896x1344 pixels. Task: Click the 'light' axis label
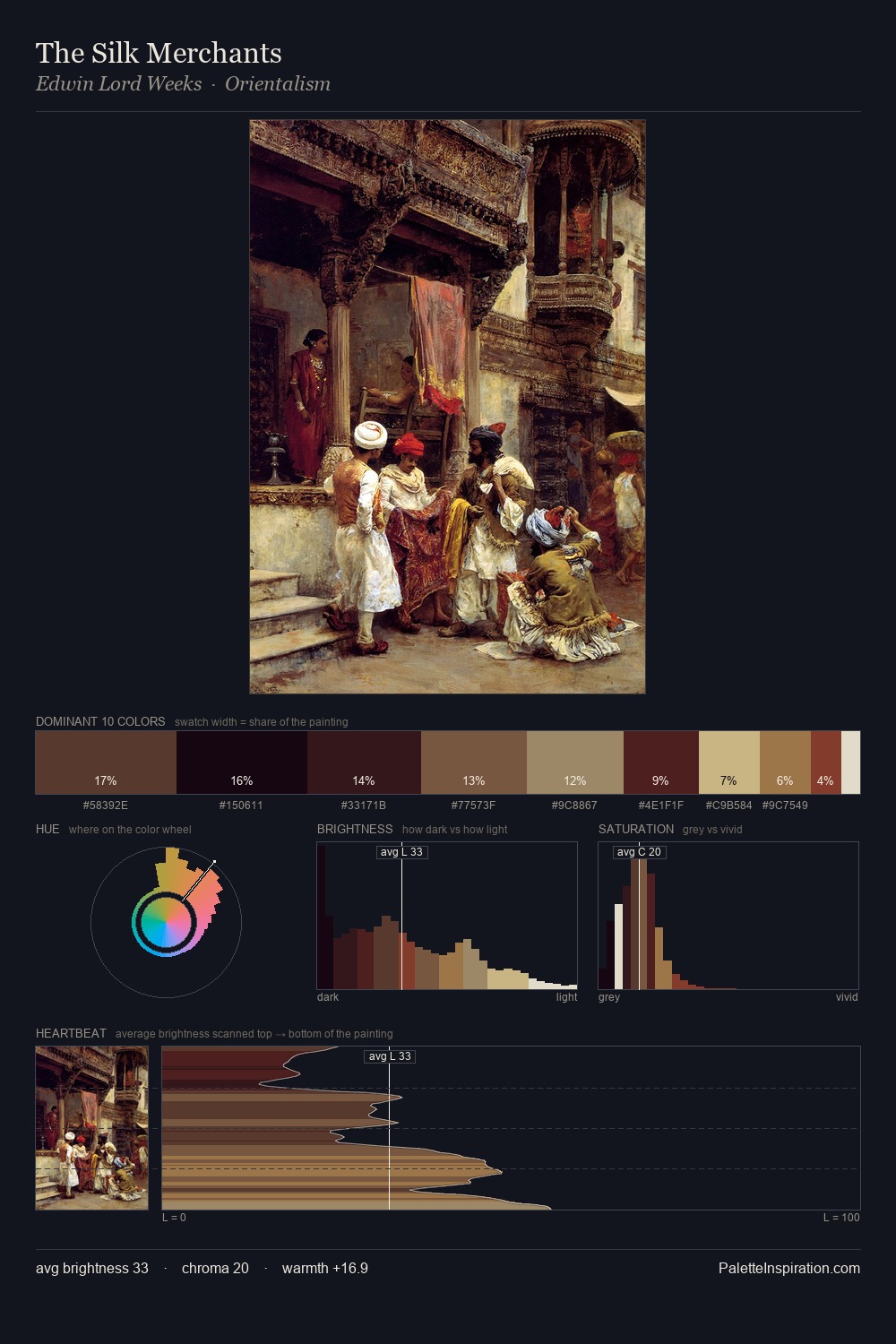[x=566, y=997]
